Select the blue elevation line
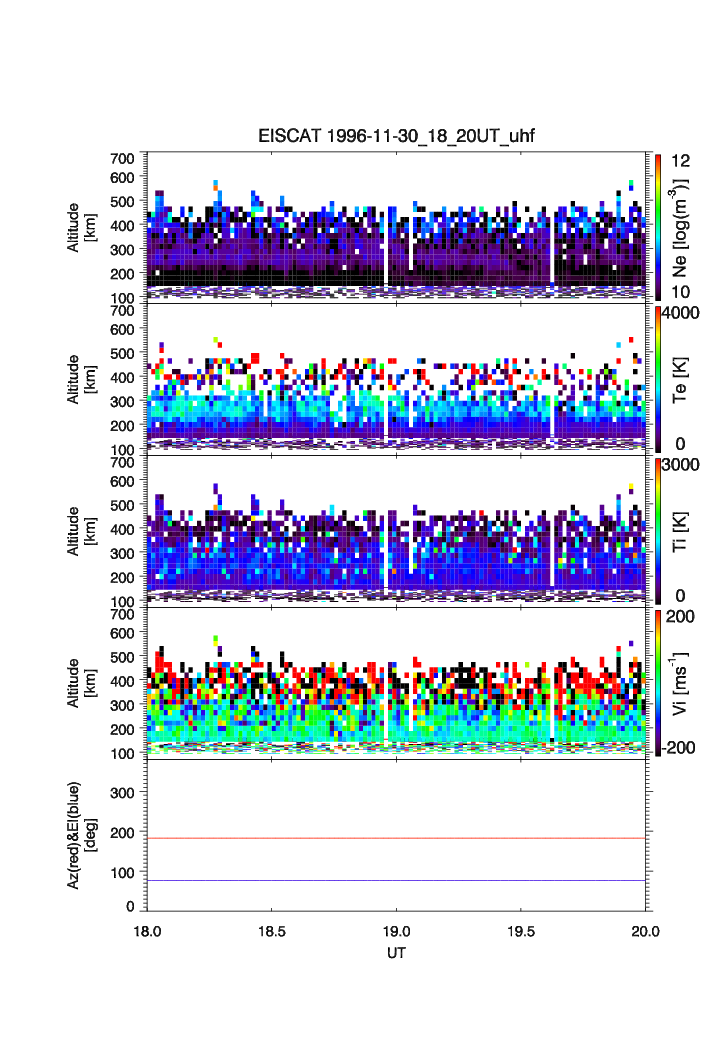 [x=396, y=880]
